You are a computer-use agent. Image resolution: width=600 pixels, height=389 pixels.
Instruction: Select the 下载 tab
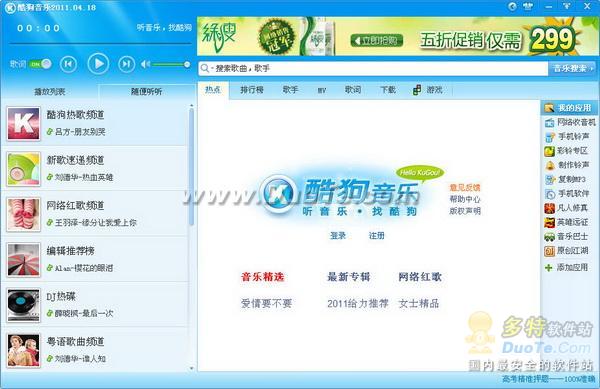[x=388, y=90]
